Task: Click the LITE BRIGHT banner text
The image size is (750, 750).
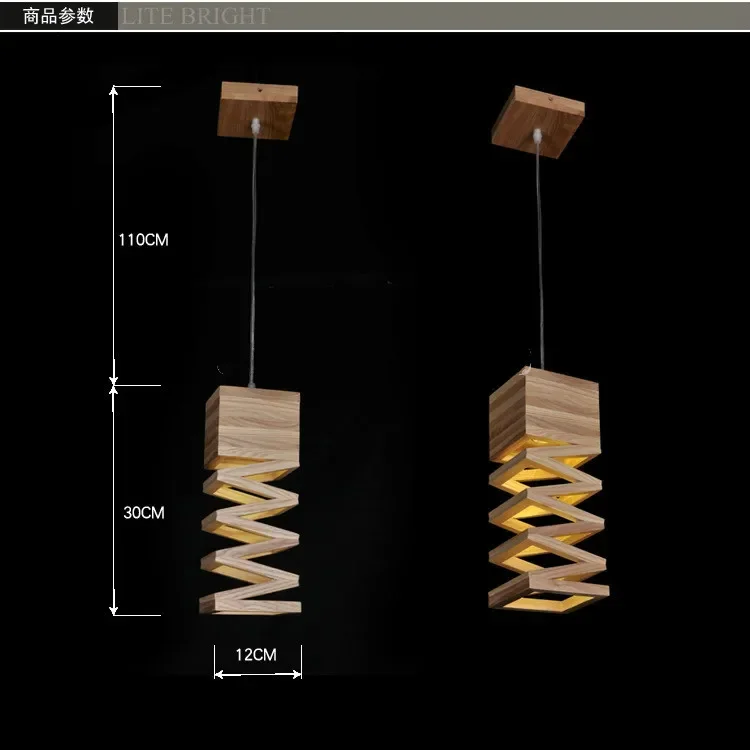Action: (x=196, y=16)
